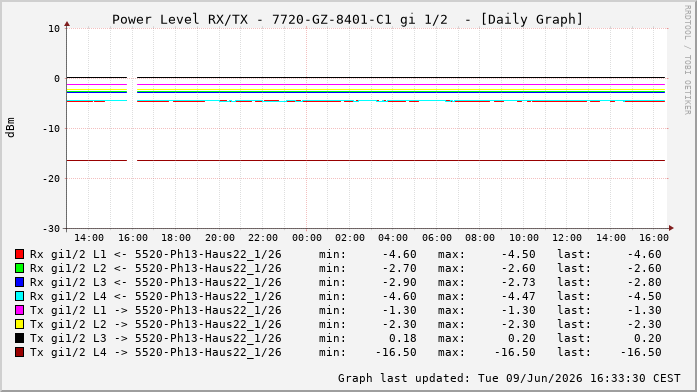The height and width of the screenshot is (392, 697).
Task: Click the cyan Rx L4 legend swatch
Action: (20, 296)
